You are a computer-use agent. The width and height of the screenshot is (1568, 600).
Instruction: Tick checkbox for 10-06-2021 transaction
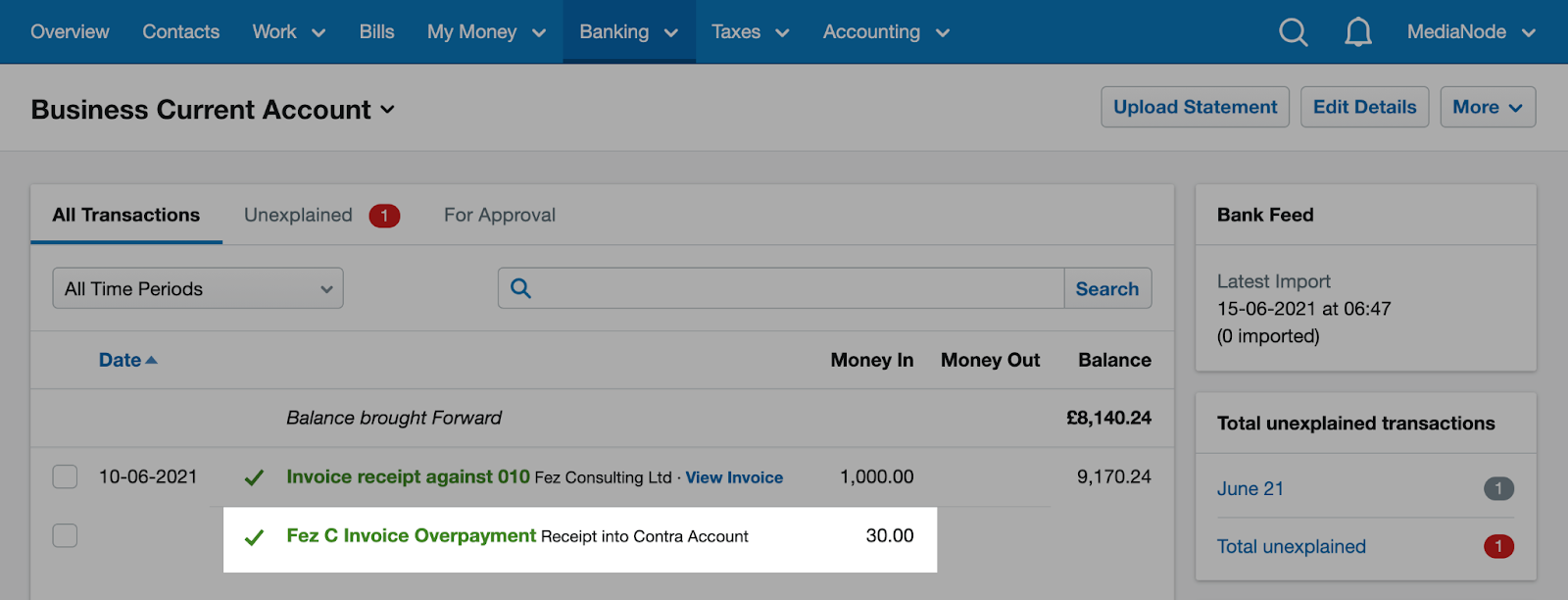pyautogui.click(x=65, y=476)
